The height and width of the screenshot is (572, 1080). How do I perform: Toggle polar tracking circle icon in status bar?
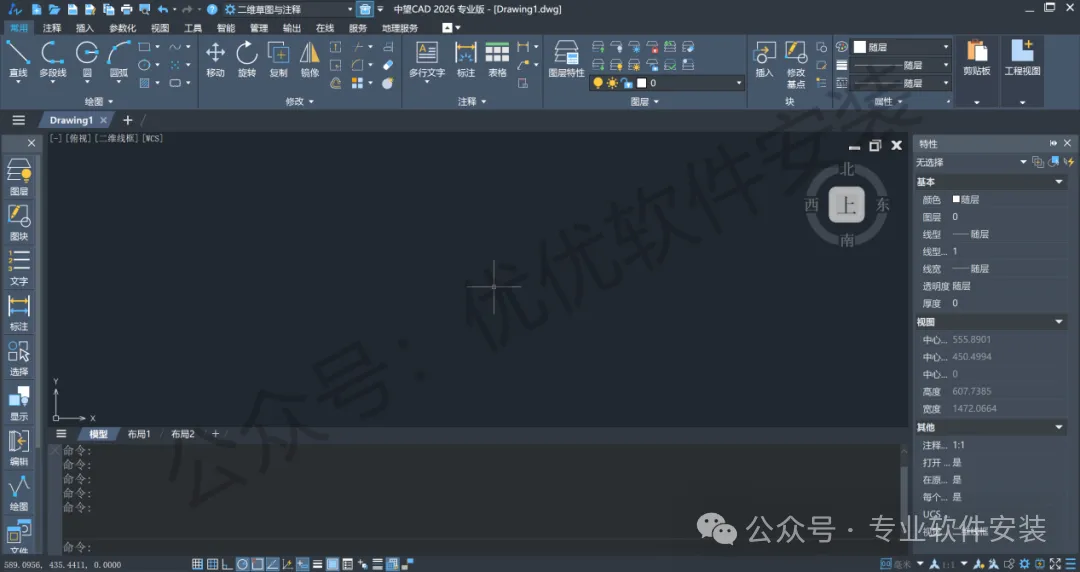[x=242, y=564]
